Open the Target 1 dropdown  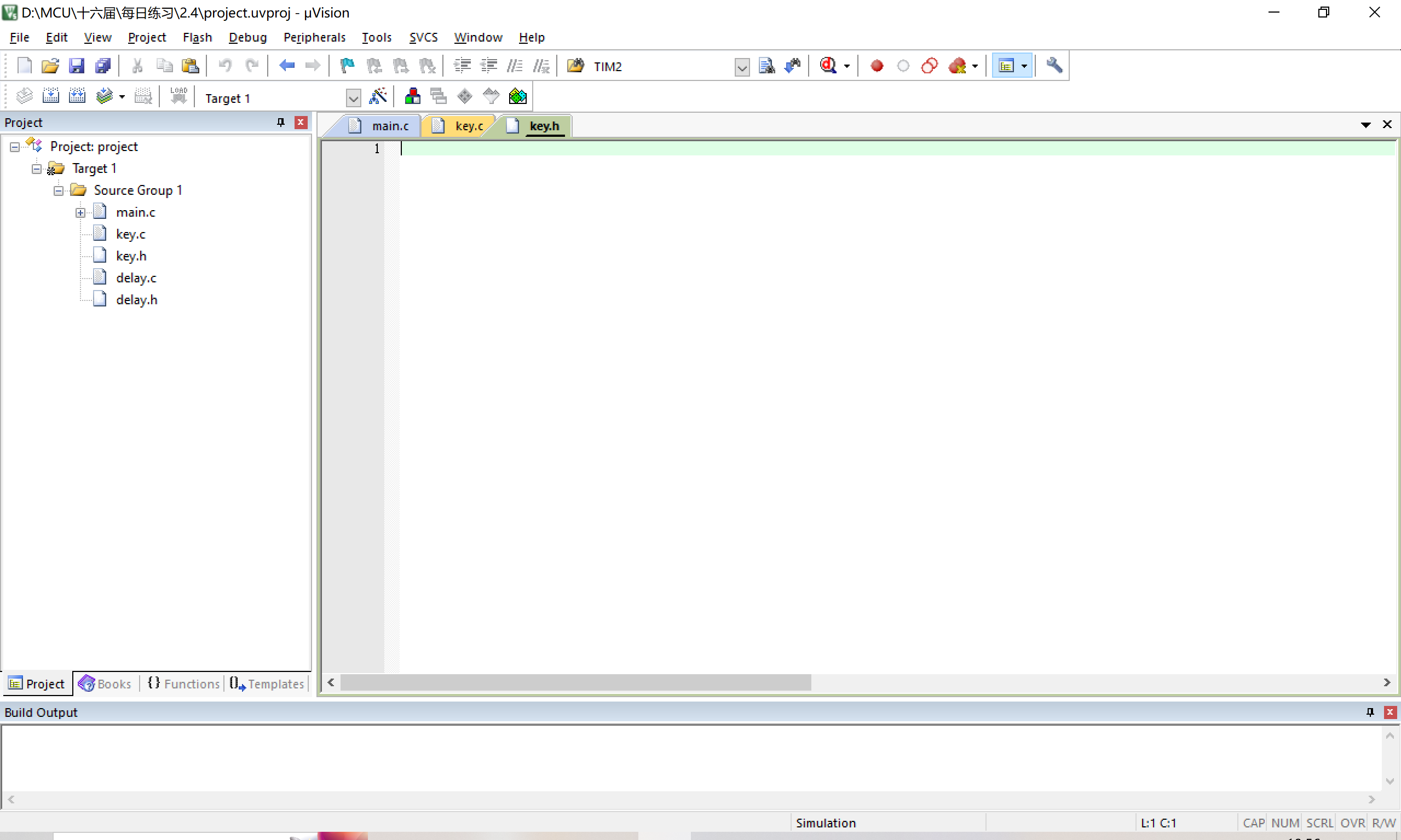[x=353, y=98]
